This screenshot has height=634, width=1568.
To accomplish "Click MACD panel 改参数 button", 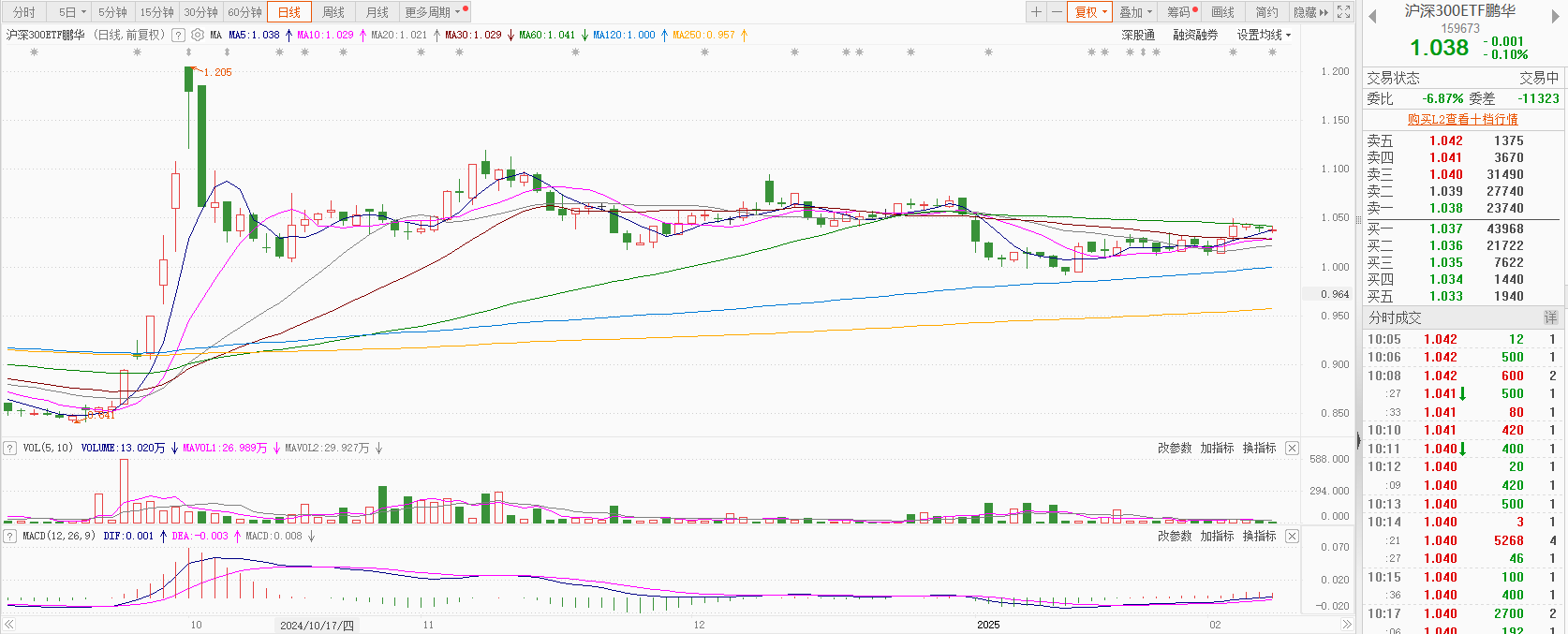I will tap(1175, 536).
